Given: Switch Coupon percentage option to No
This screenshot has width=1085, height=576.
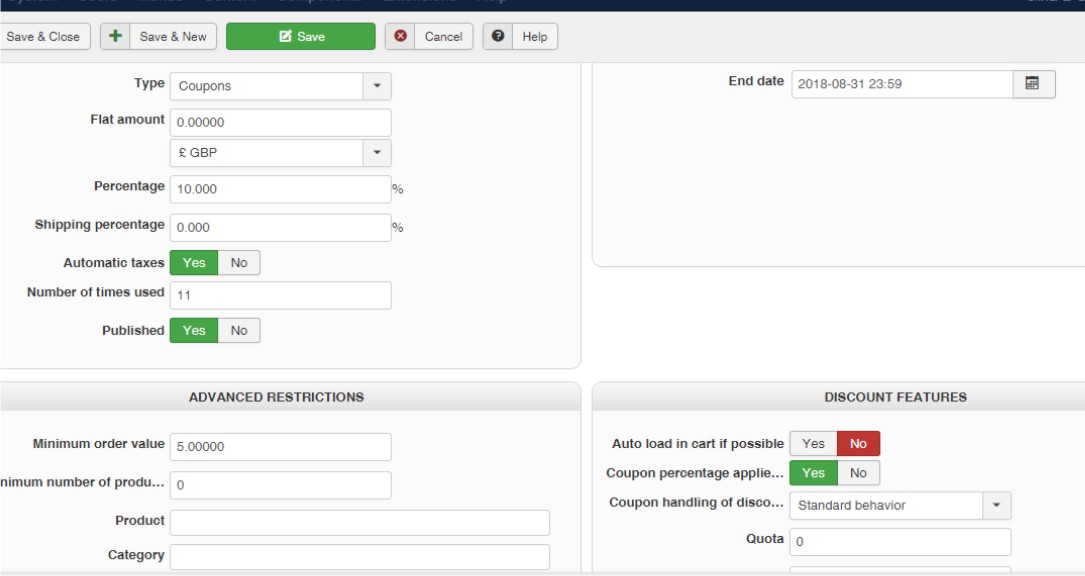Looking at the screenshot, I should (x=858, y=471).
